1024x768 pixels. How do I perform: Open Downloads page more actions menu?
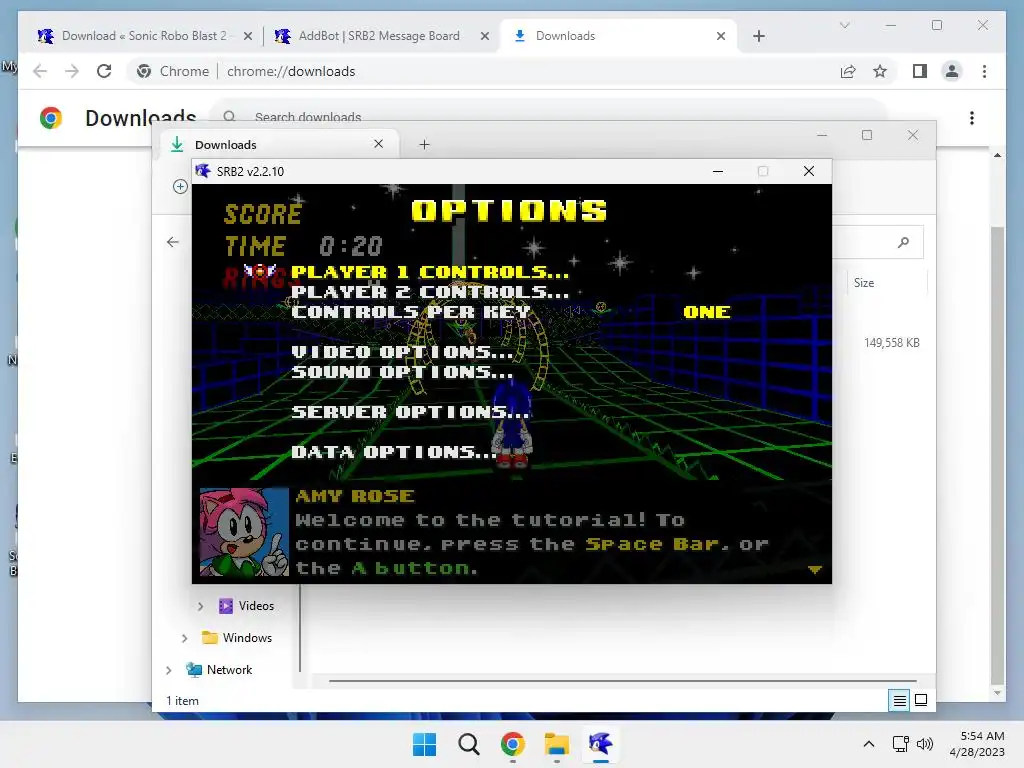pos(972,118)
